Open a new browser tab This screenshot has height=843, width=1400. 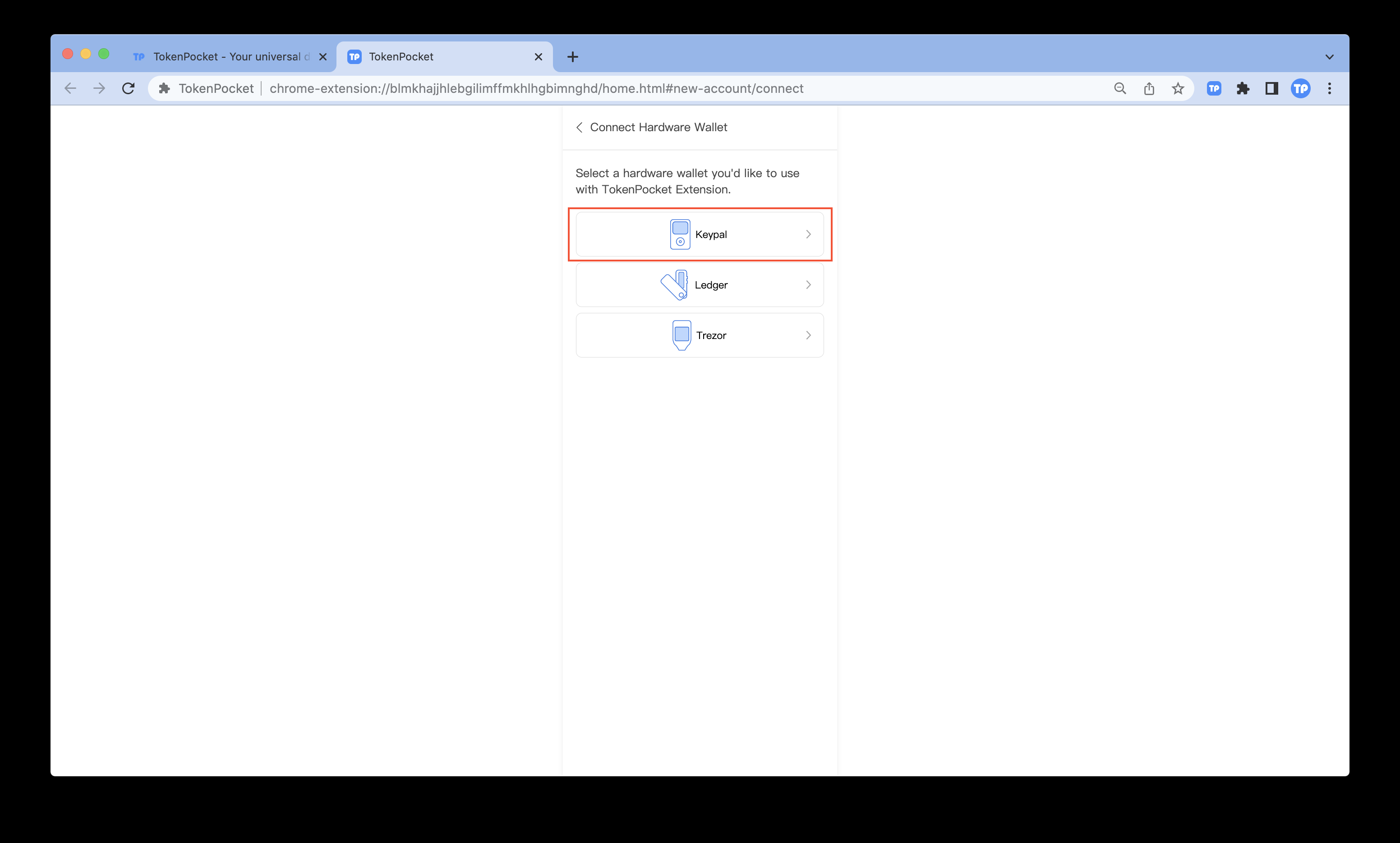pos(573,57)
